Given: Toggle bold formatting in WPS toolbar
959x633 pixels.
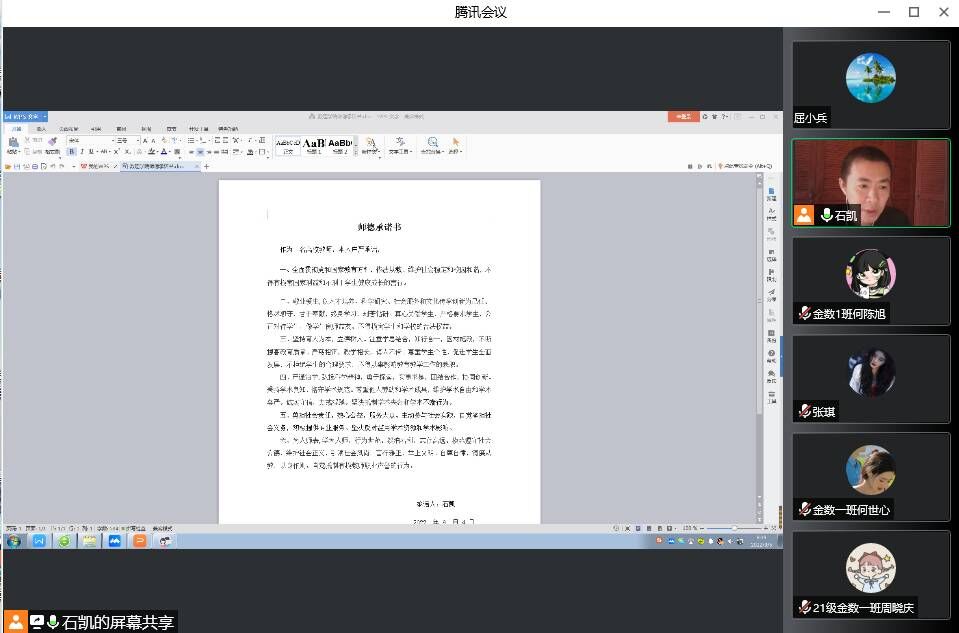Looking at the screenshot, I should (x=72, y=152).
